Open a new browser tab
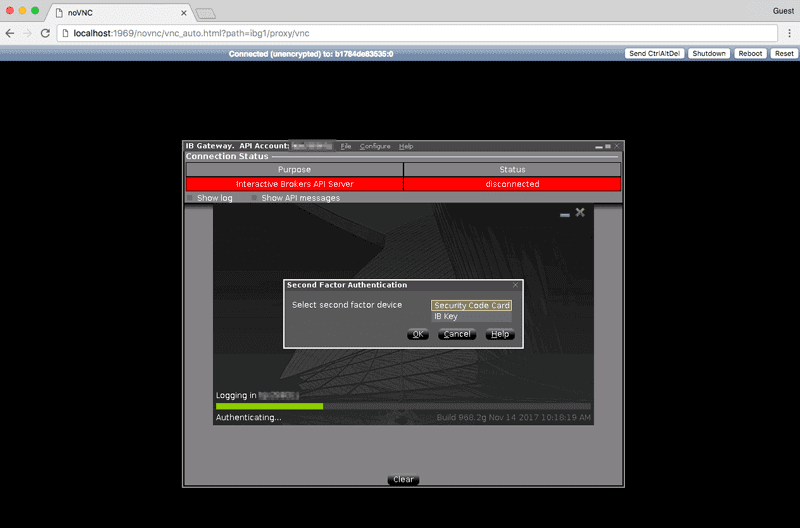 point(206,13)
